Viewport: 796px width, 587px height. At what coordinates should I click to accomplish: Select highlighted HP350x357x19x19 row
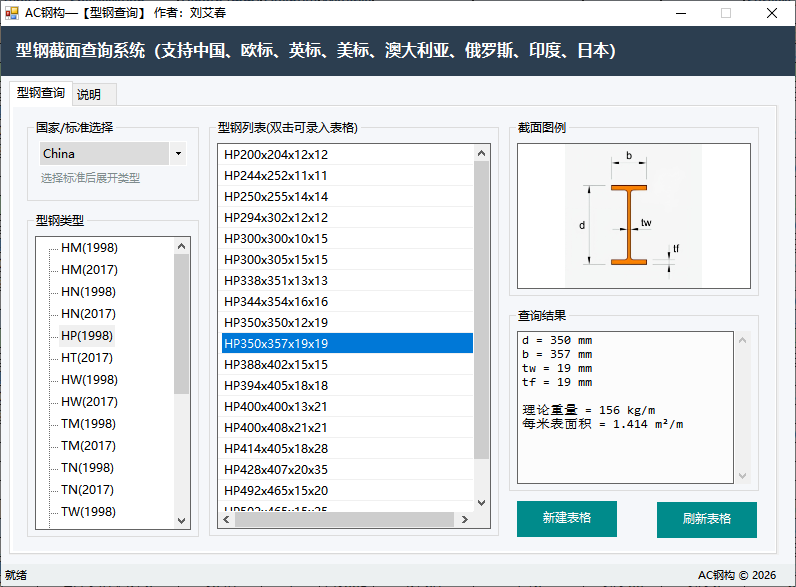(347, 344)
